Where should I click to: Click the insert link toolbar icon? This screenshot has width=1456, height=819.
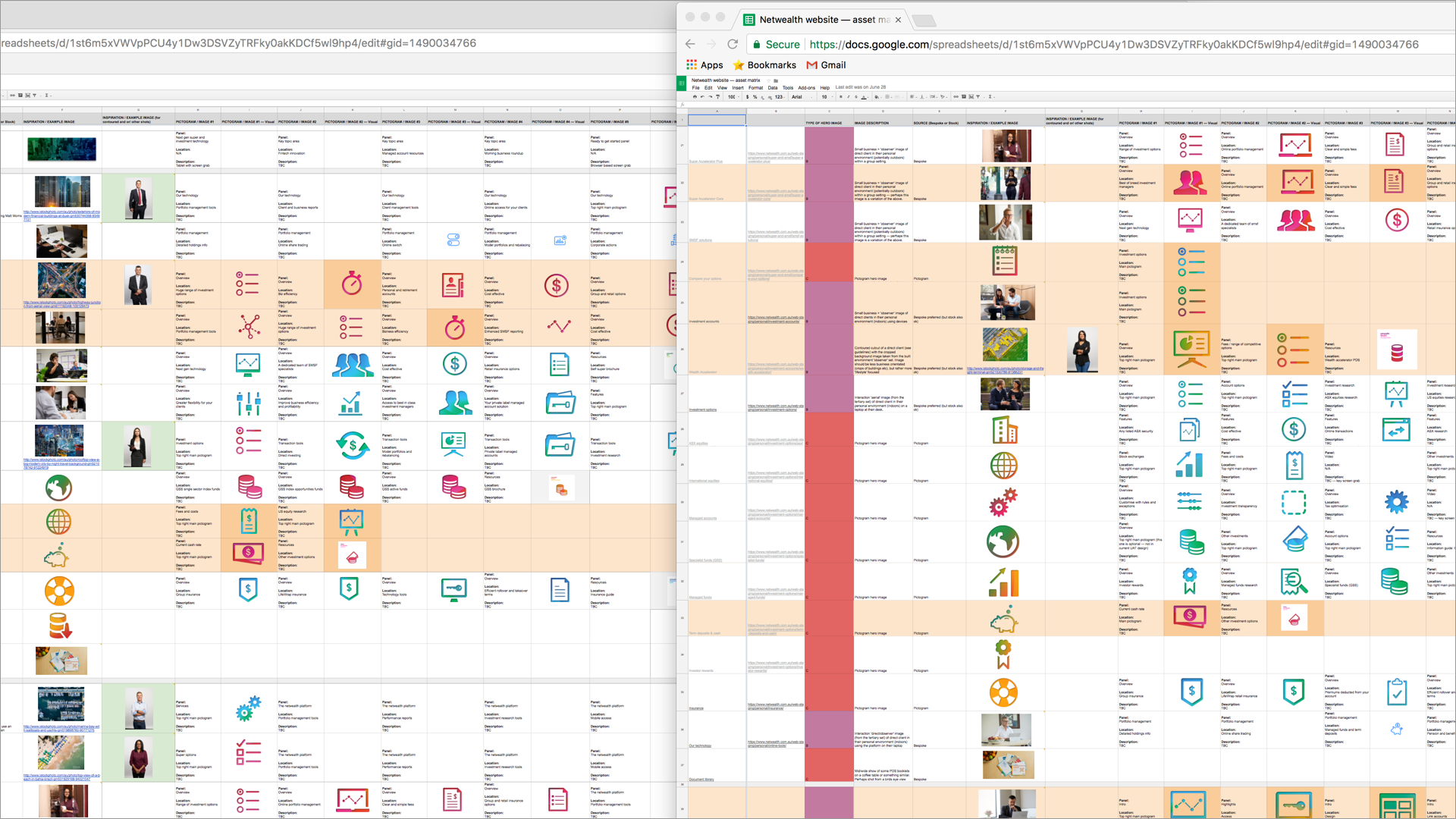(x=955, y=96)
